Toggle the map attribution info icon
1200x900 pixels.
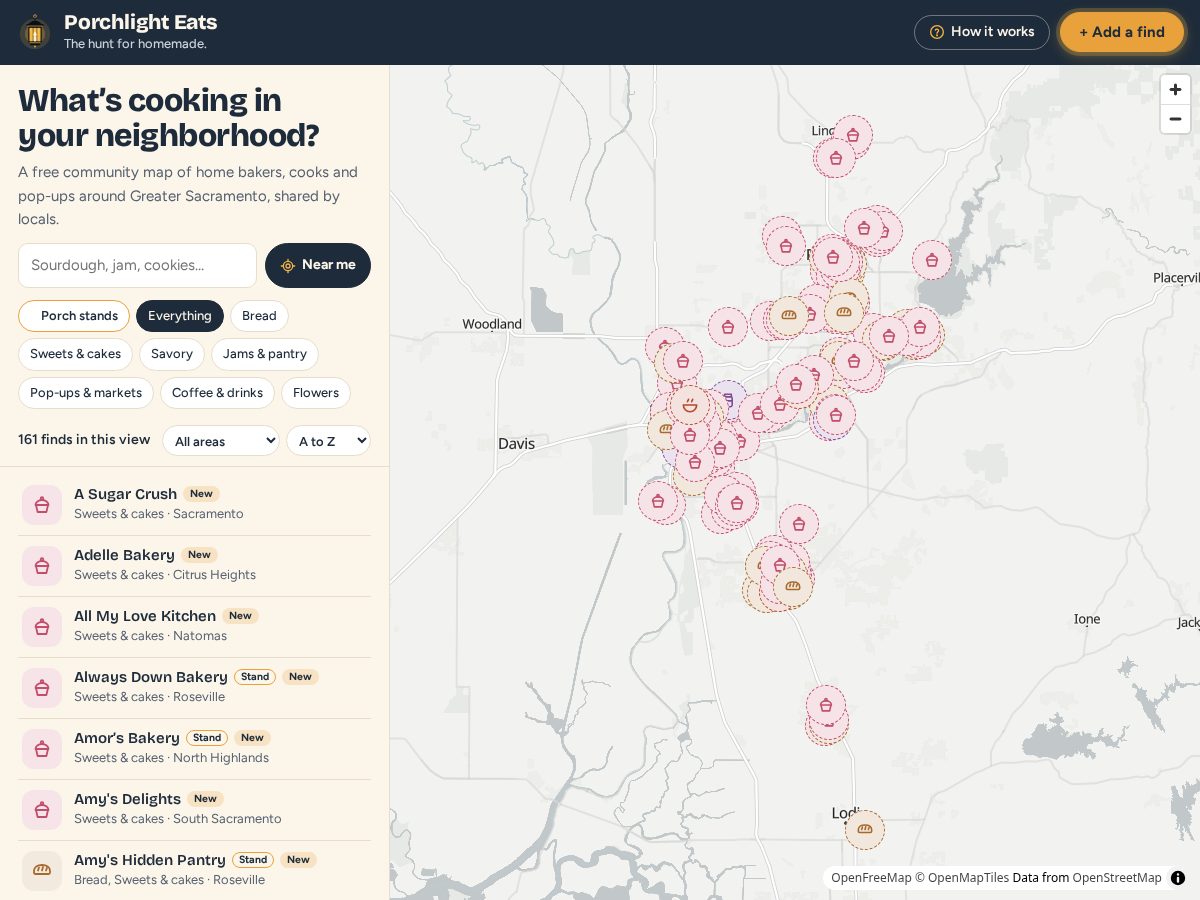[1178, 878]
